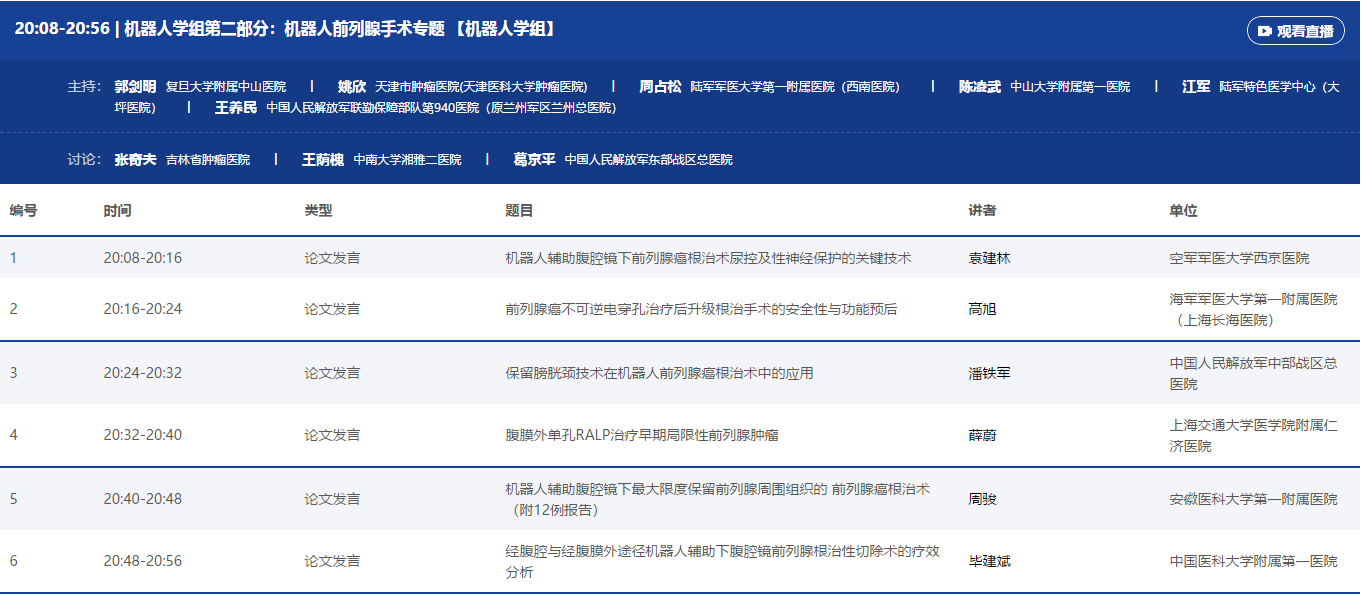Click the 时间 column header
This screenshot has width=1362, height=595.
click(117, 211)
